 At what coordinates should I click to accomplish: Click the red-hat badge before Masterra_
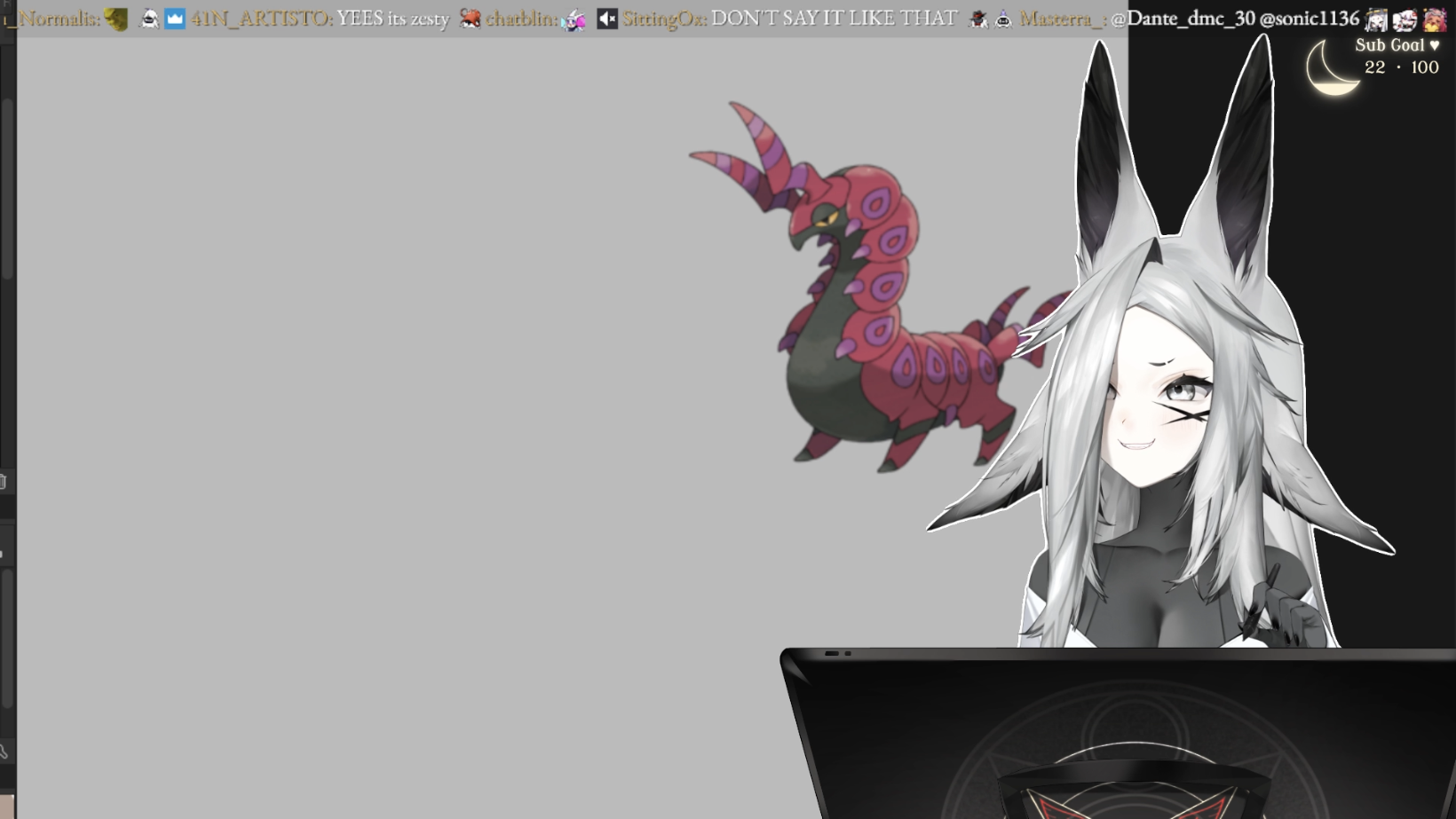tap(978, 19)
